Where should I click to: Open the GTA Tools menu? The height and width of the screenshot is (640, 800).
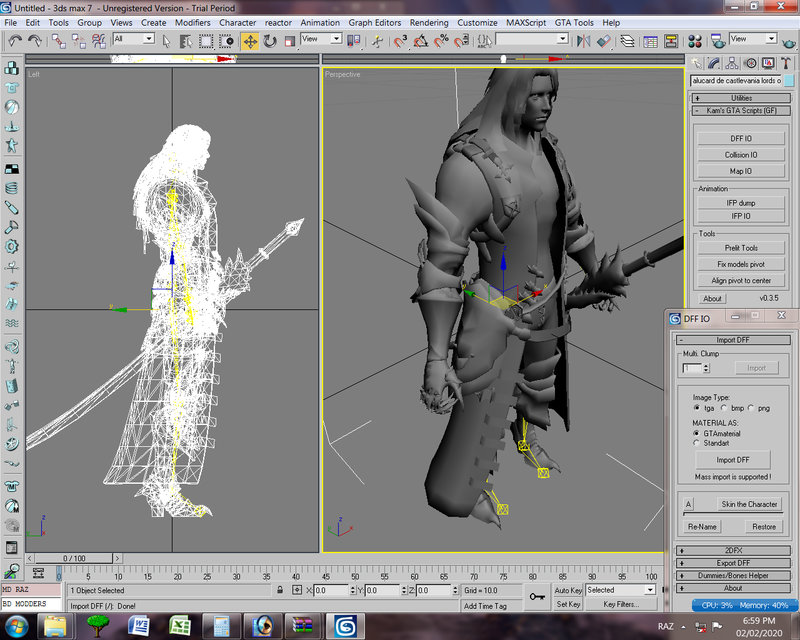574,22
